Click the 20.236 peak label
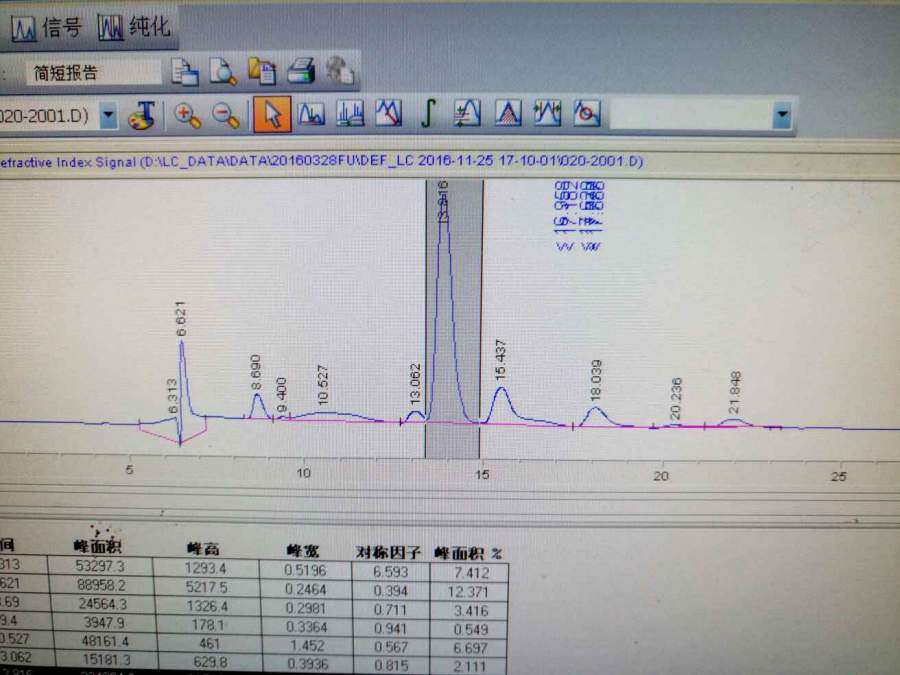This screenshot has height=675, width=900. pos(676,398)
